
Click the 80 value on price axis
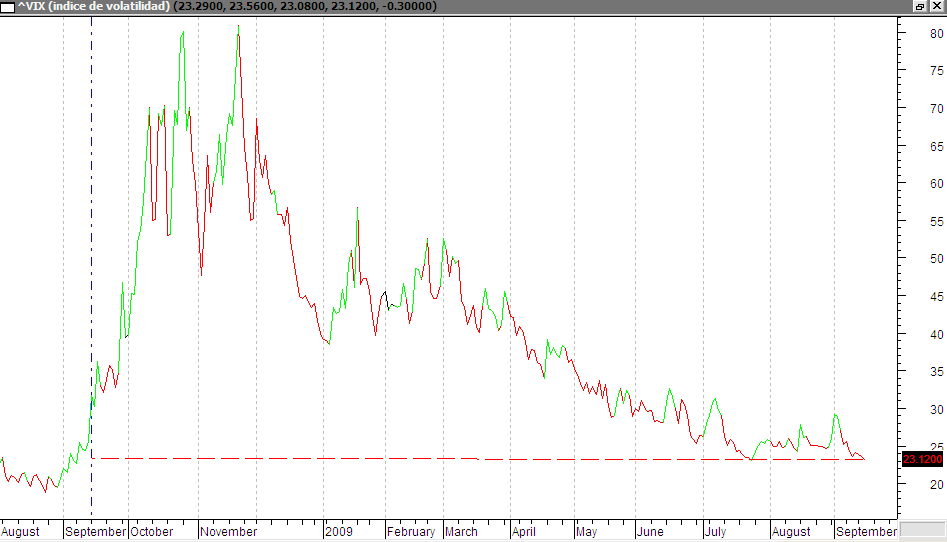pos(936,34)
